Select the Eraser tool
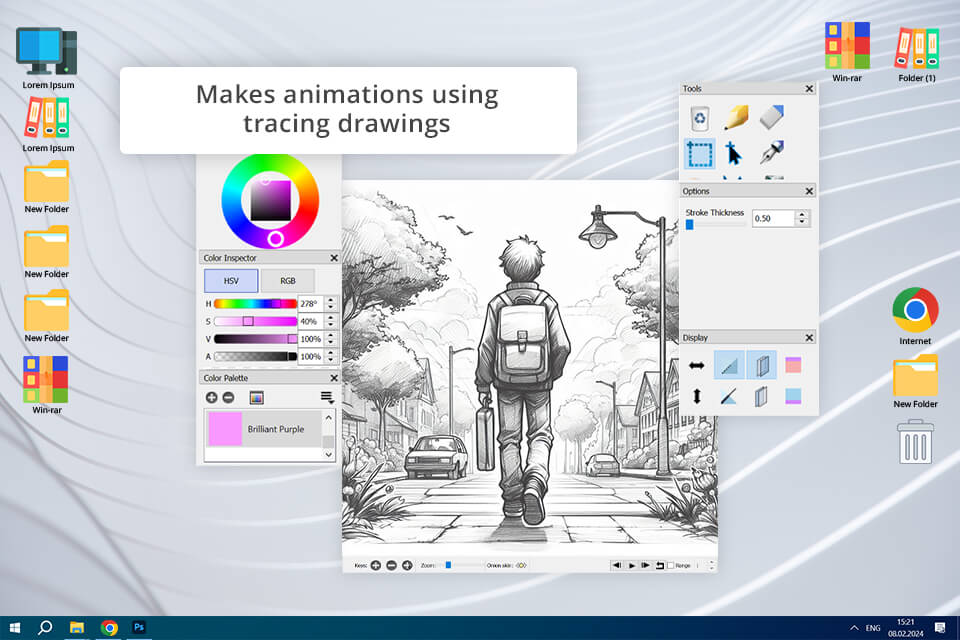The width and height of the screenshot is (960, 640). coord(771,117)
